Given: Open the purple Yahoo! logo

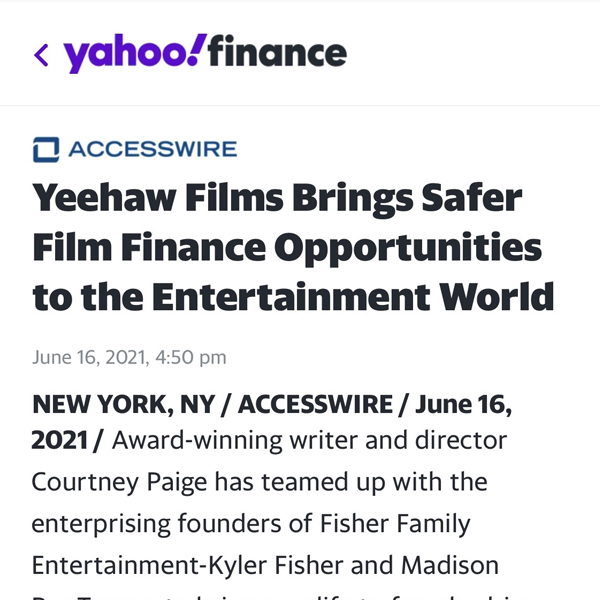Looking at the screenshot, I should 135,53.
